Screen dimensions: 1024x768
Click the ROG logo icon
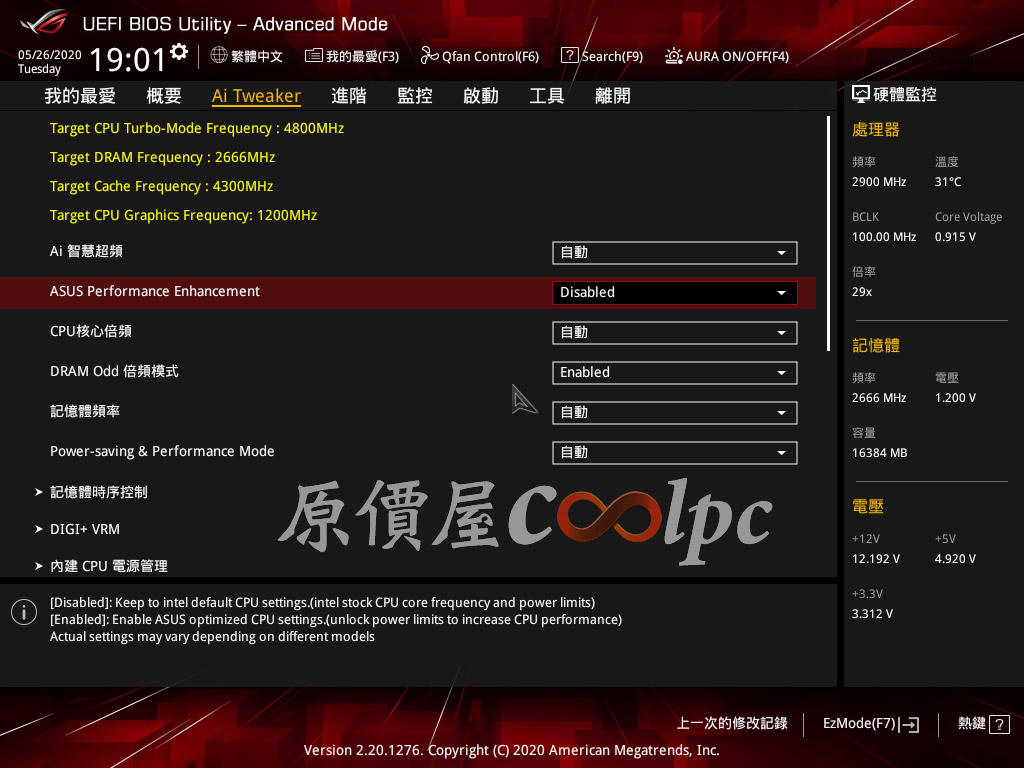(x=43, y=22)
